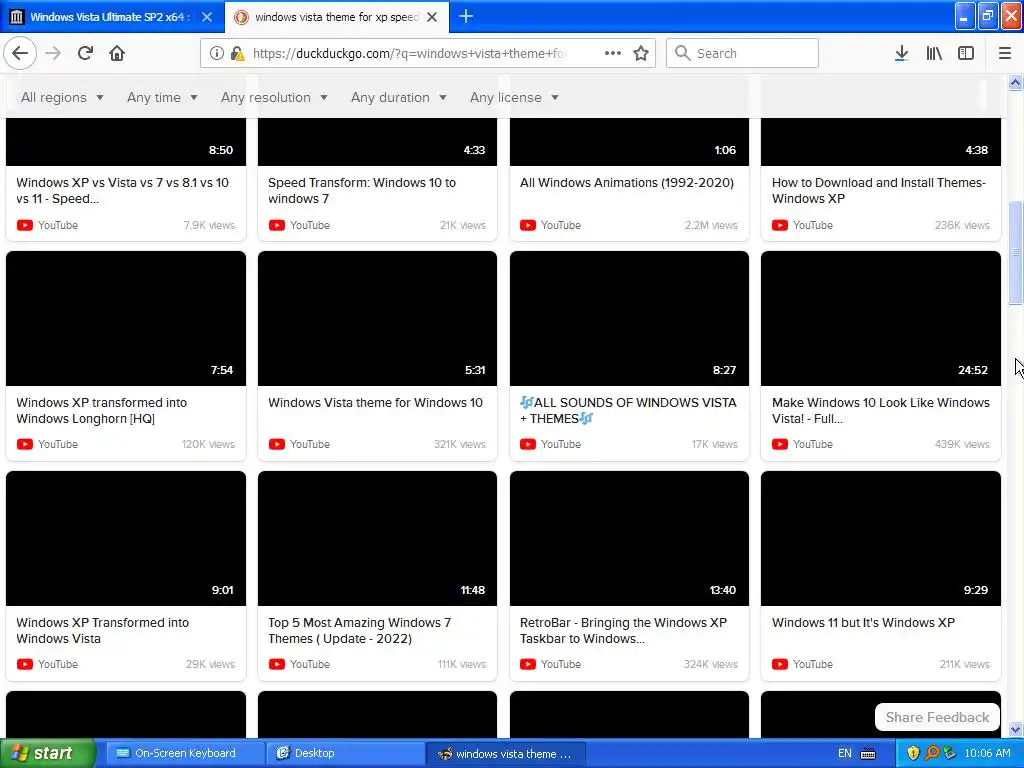This screenshot has height=768, width=1024.
Task: Click the 13:40 RetroBar video thumbnail
Action: tap(629, 539)
